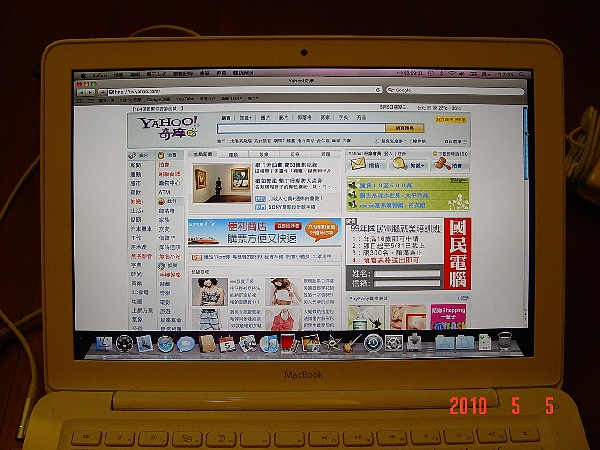
Task: Click the yellow Yahoo search button
Action: pos(405,128)
